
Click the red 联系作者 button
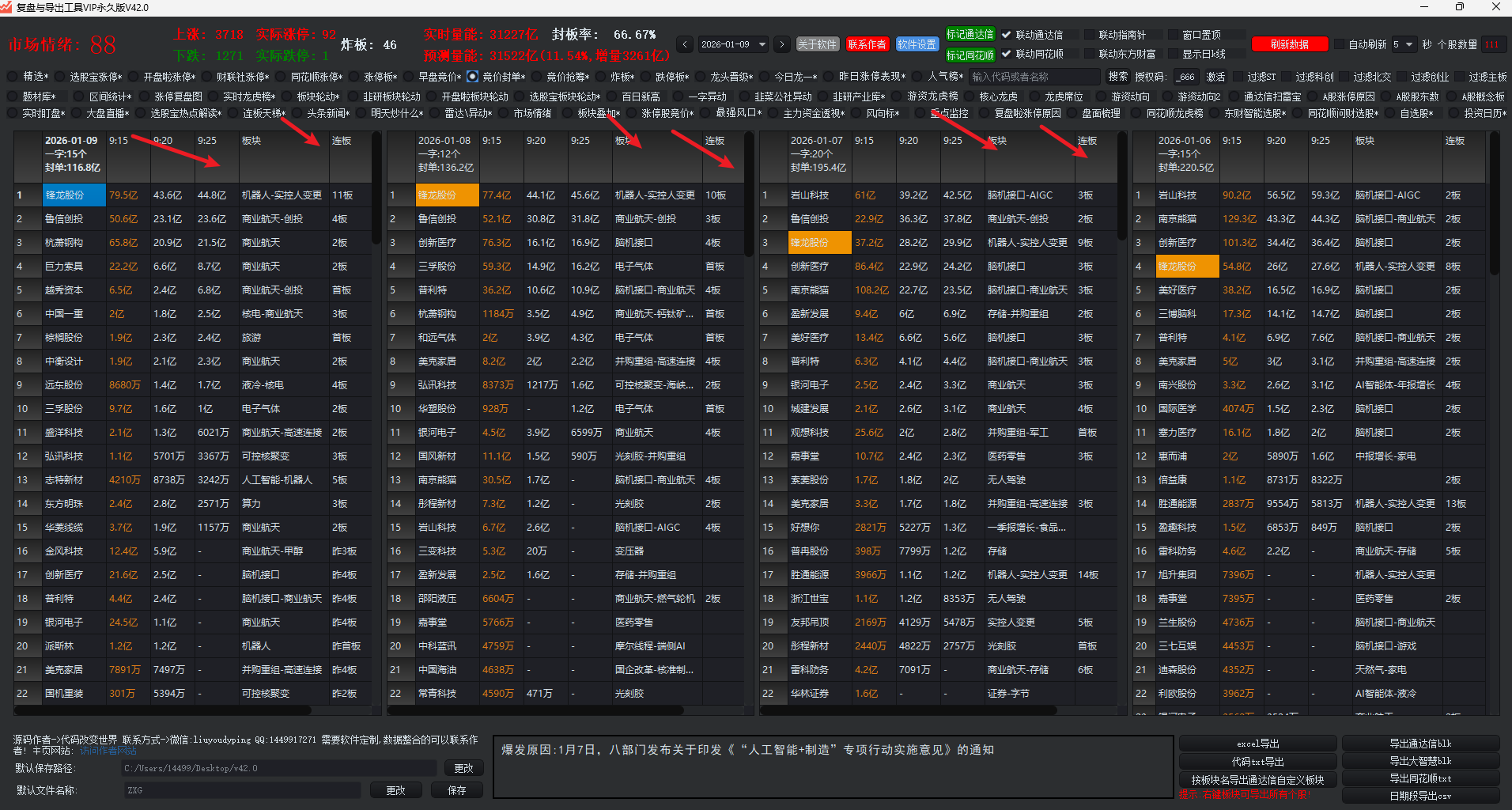click(x=867, y=44)
